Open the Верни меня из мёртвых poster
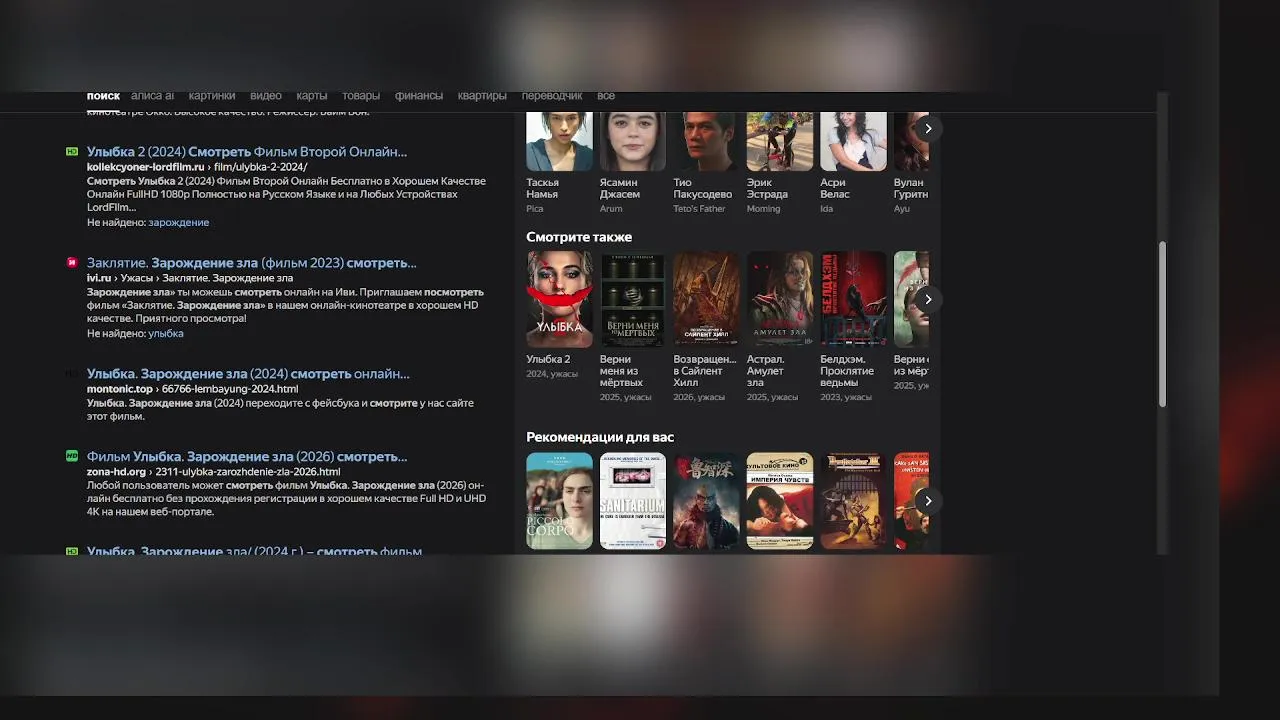The width and height of the screenshot is (1280, 720). tap(633, 300)
